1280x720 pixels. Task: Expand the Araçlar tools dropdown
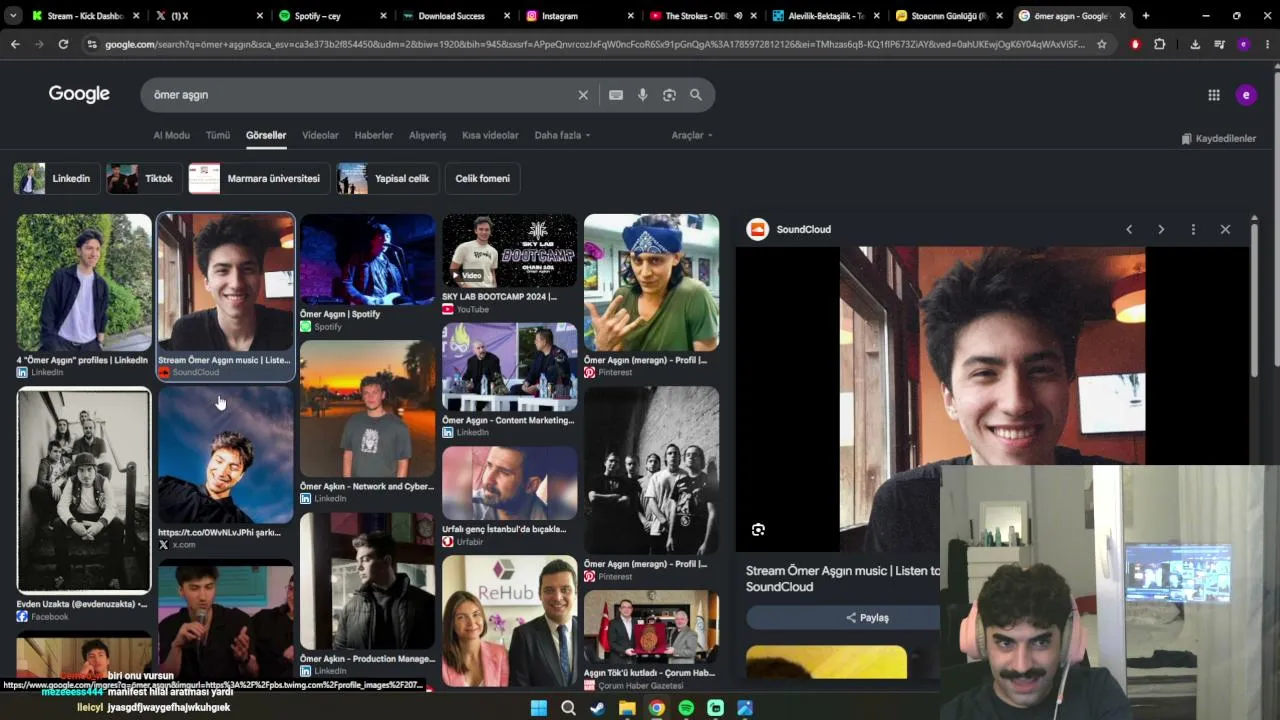692,135
